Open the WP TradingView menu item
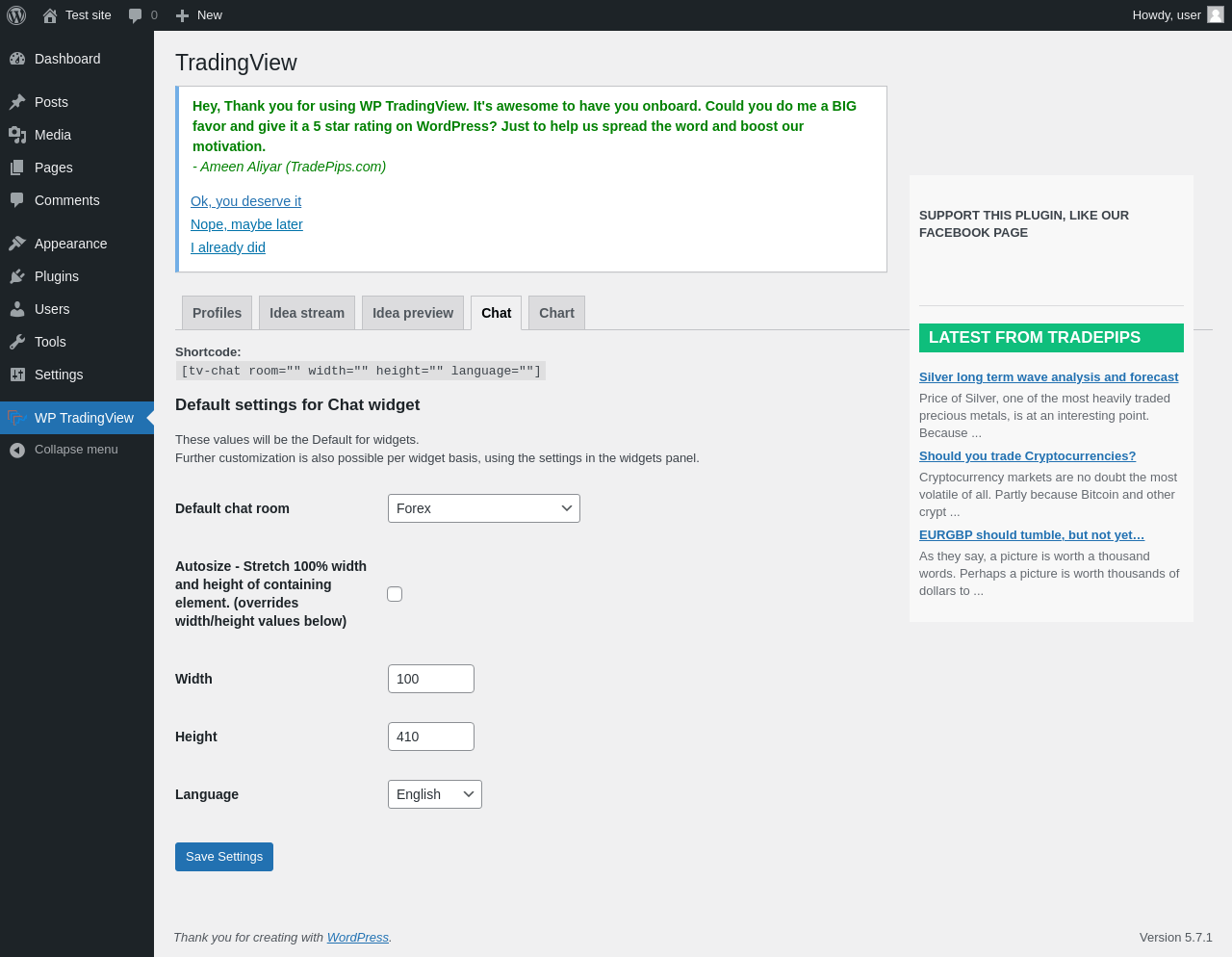 click(77, 418)
